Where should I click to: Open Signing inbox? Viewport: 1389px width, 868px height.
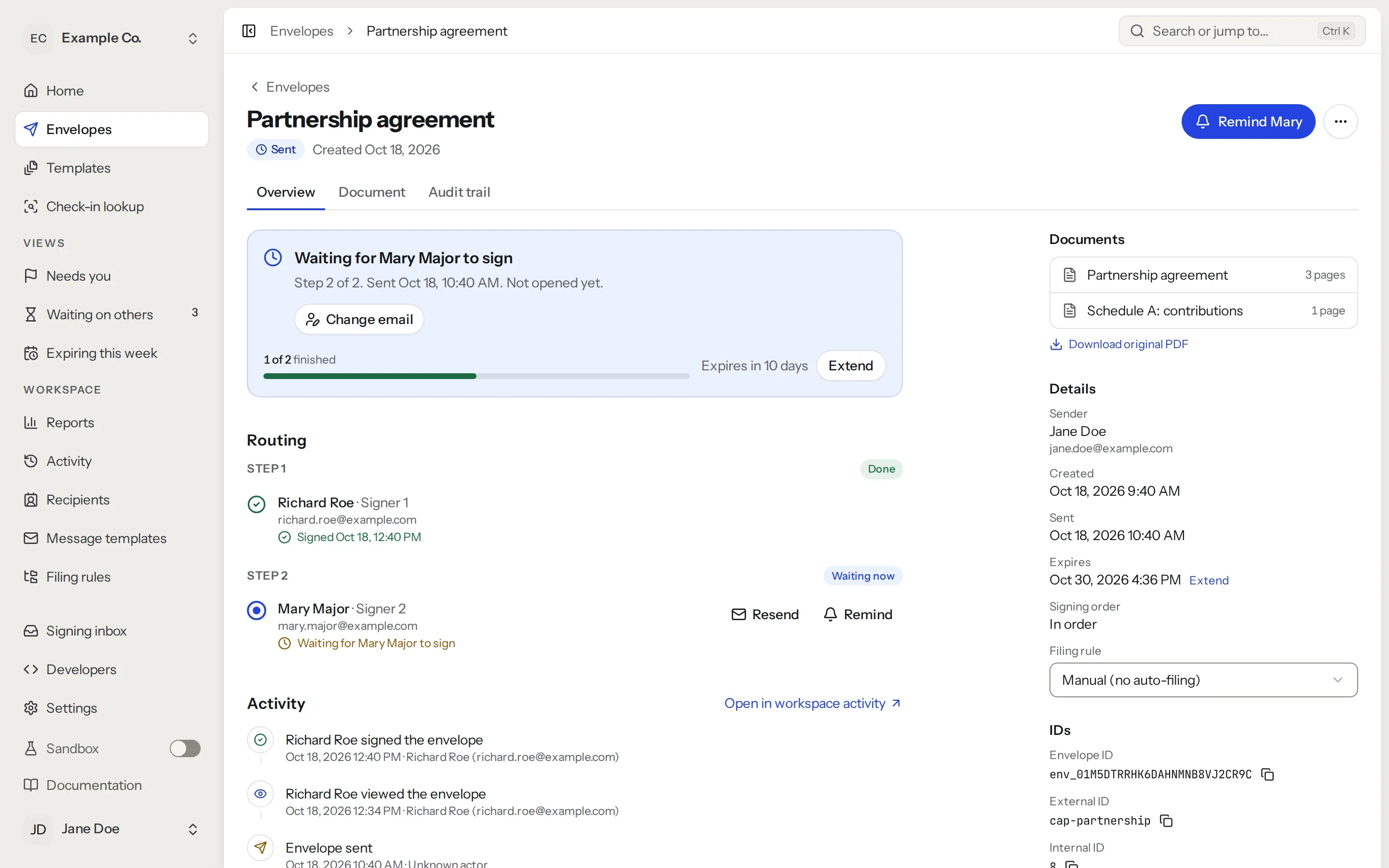(x=112, y=631)
